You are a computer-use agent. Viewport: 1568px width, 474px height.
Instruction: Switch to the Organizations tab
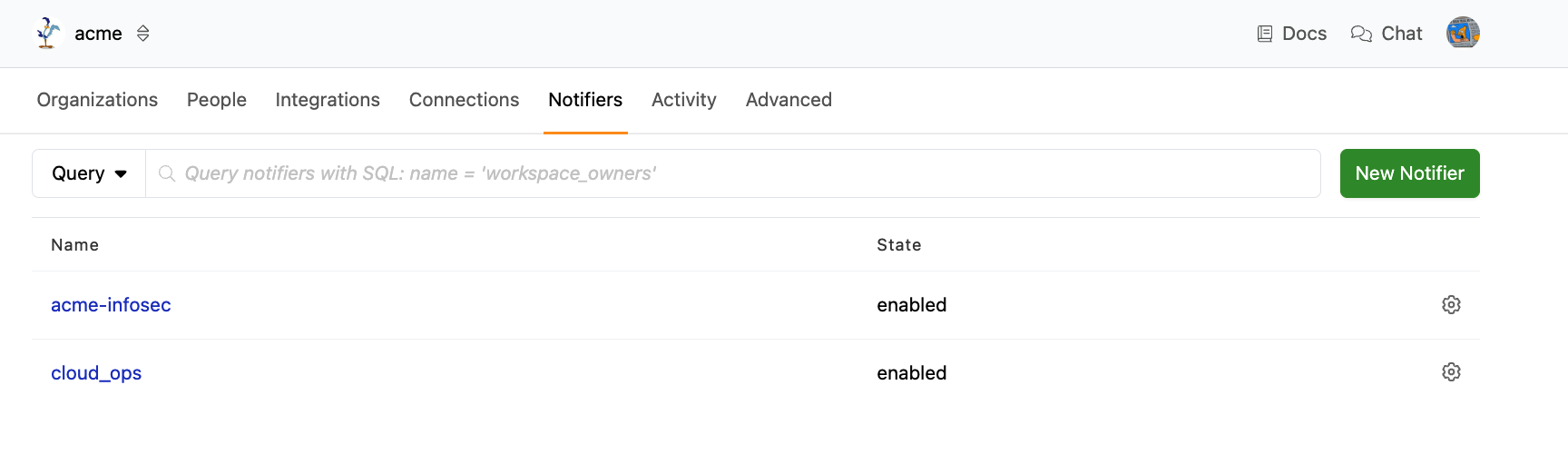(97, 100)
